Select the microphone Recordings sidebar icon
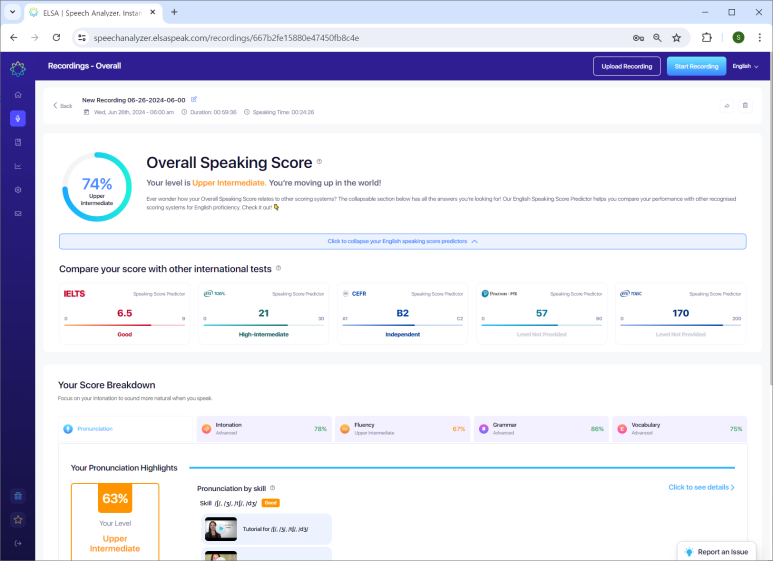Viewport: 773px width, 561px height. [x=18, y=118]
